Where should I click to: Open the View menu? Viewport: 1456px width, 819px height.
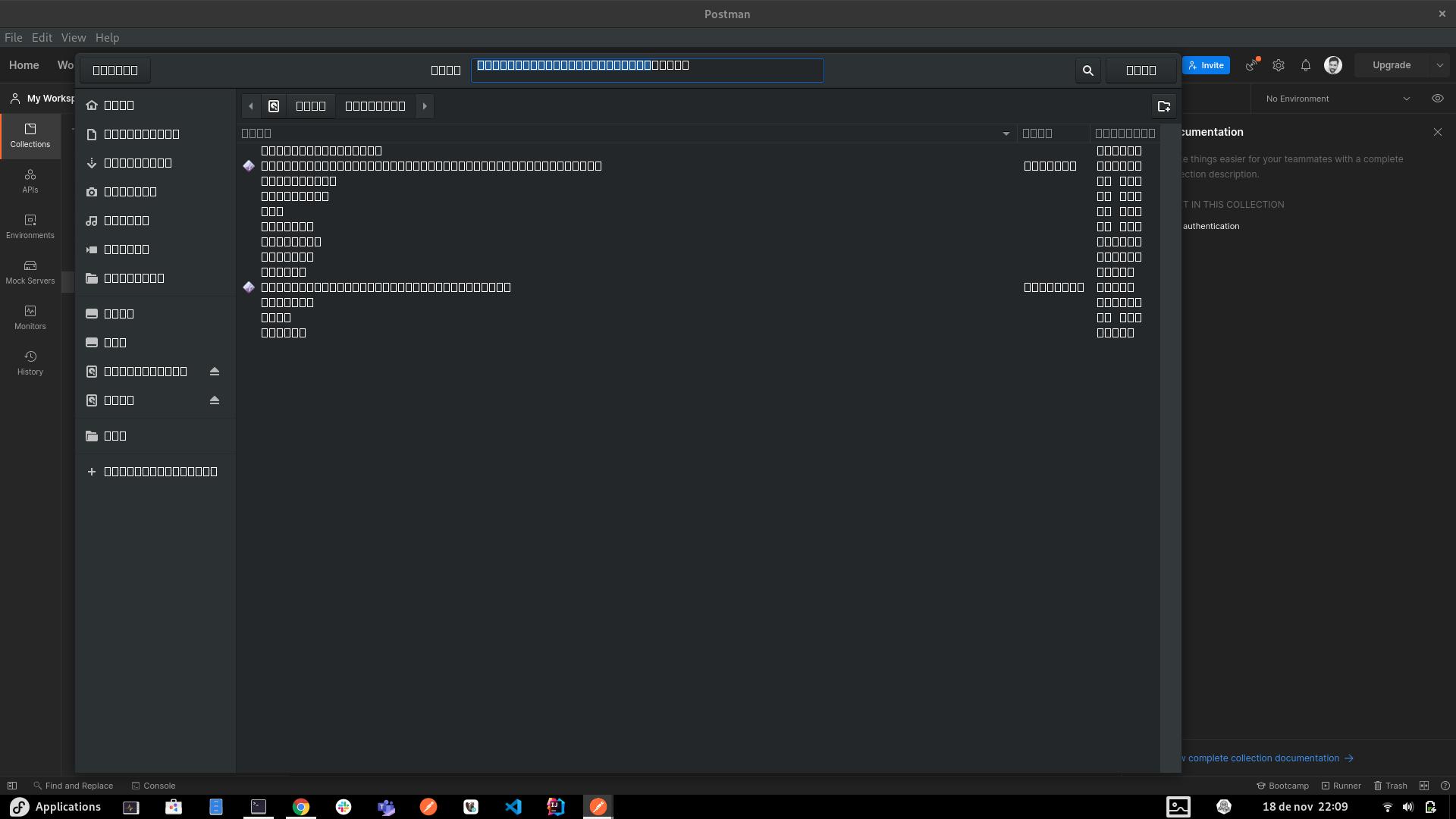[x=74, y=37]
